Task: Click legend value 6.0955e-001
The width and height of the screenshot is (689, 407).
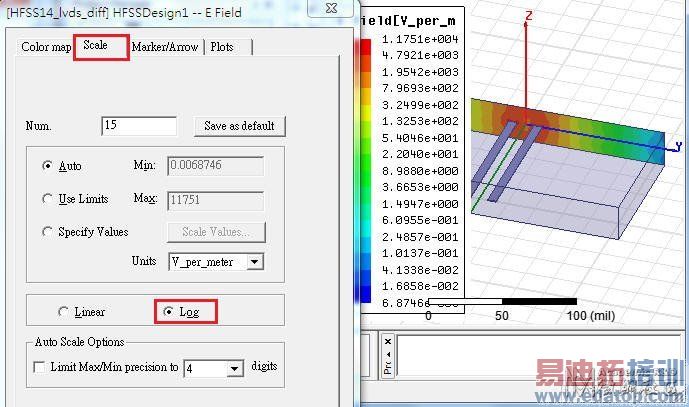Action: click(x=420, y=220)
